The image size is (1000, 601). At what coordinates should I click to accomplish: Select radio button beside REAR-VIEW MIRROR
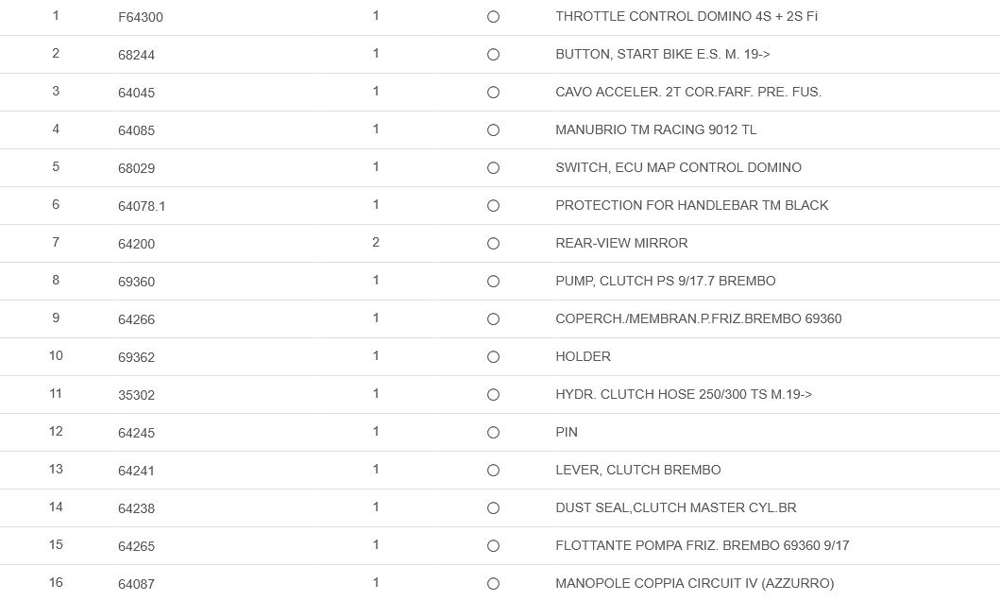493,244
